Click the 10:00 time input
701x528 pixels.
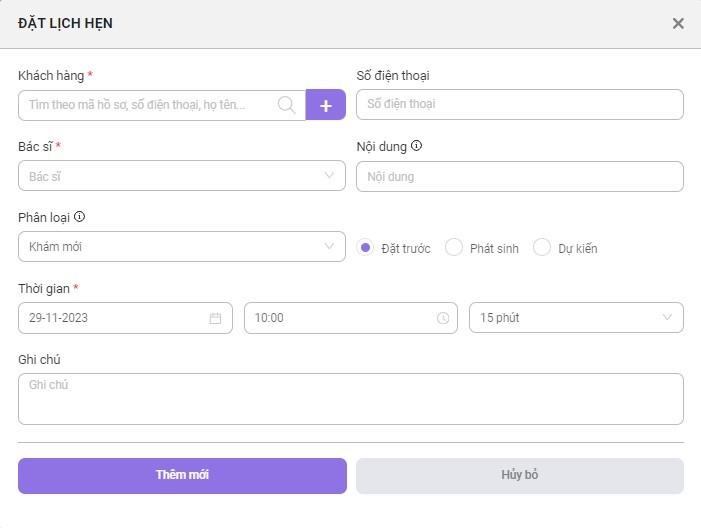351,318
